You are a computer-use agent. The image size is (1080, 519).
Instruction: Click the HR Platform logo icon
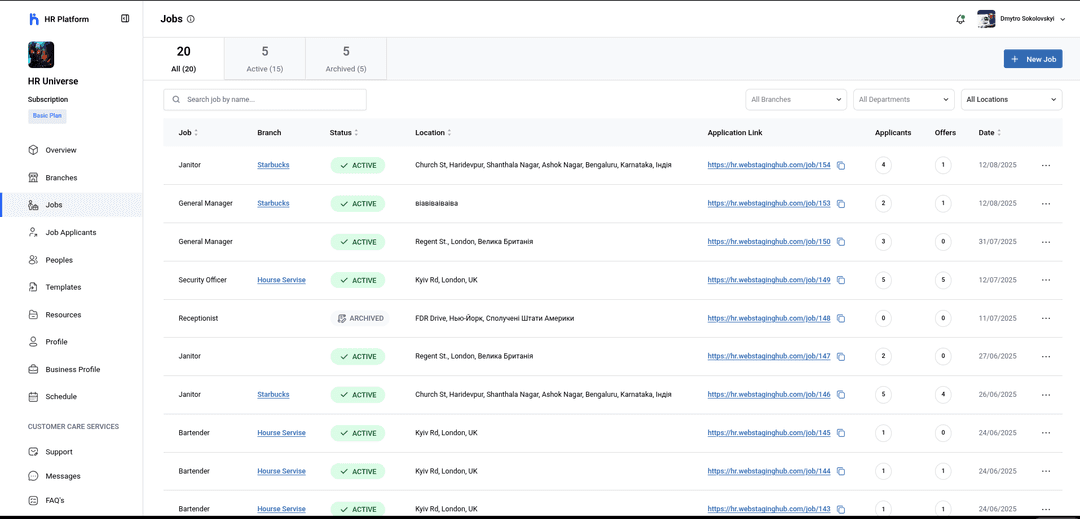coord(34,19)
